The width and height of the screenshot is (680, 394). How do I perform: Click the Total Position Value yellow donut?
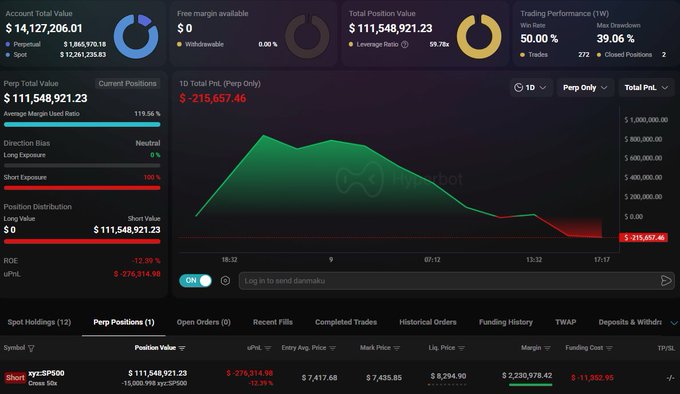[479, 36]
